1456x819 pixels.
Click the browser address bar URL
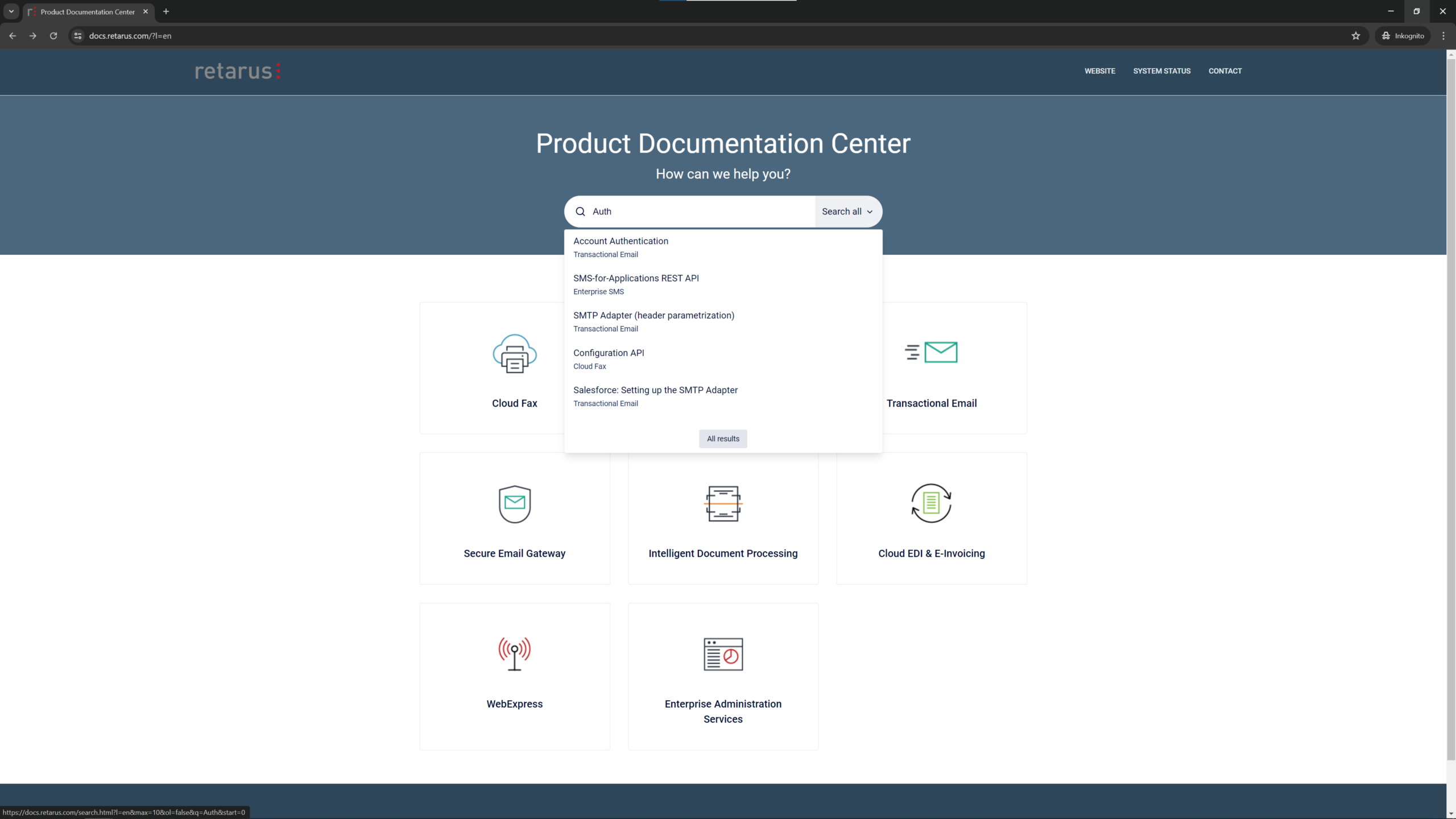tap(130, 36)
